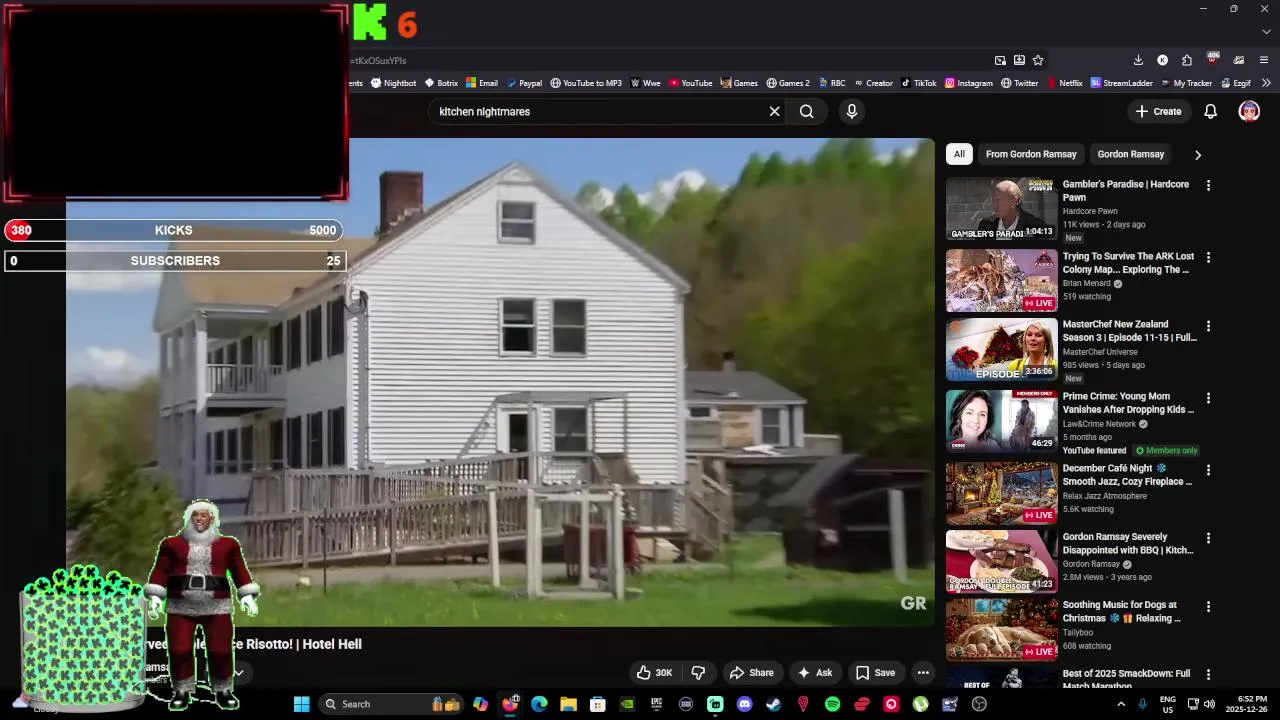
Task: Select Gordon Ramsay filter chip
Action: click(1130, 154)
